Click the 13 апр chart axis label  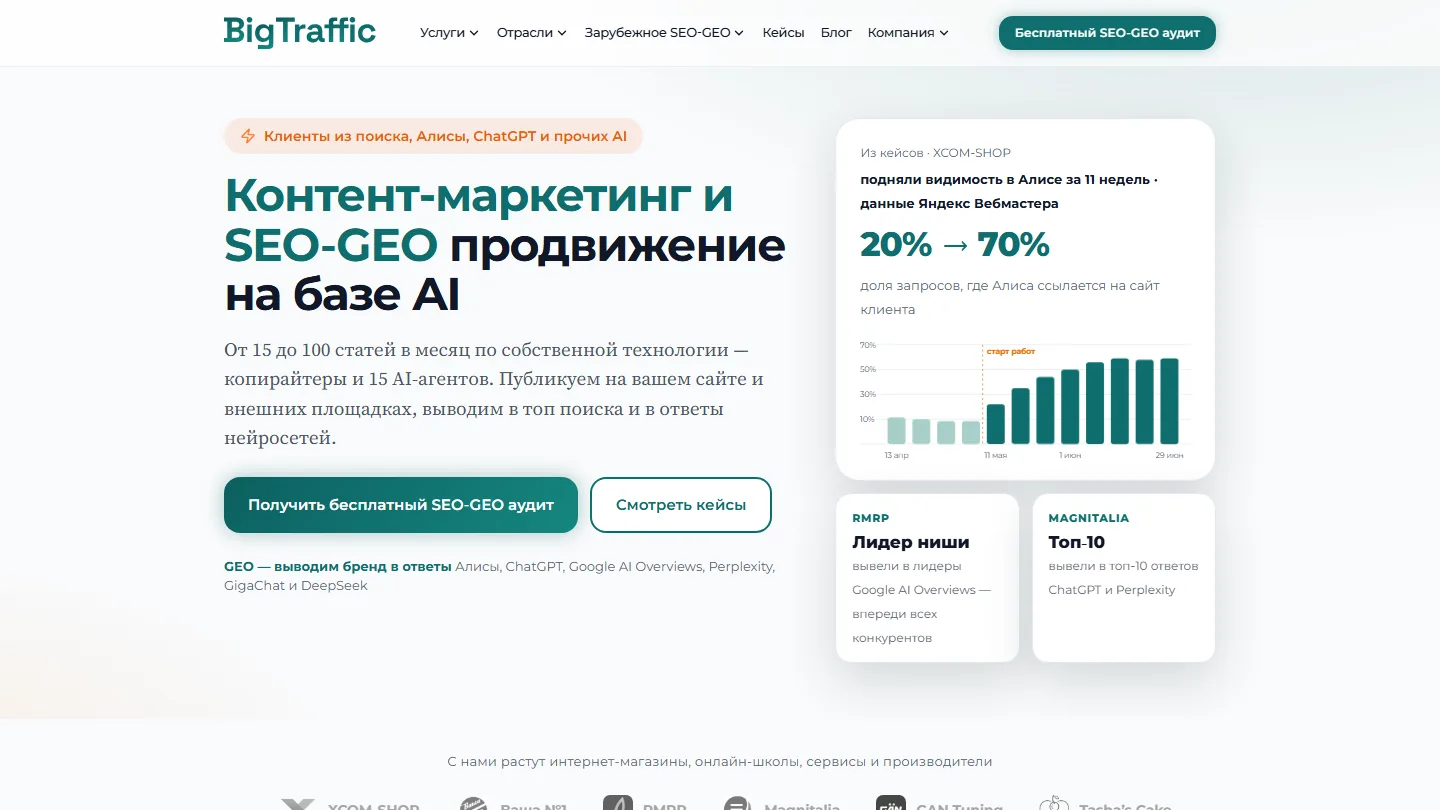[896, 455]
